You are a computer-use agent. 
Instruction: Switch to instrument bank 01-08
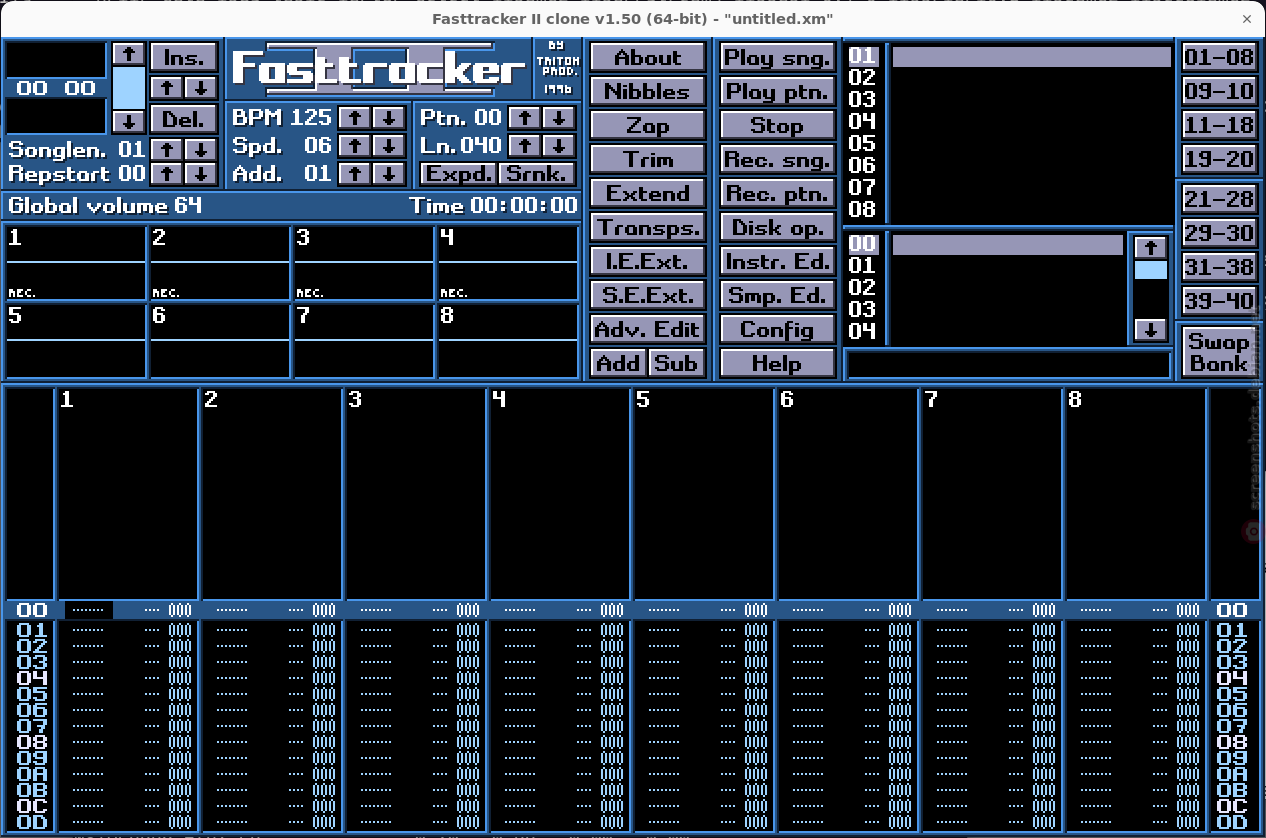point(1218,57)
